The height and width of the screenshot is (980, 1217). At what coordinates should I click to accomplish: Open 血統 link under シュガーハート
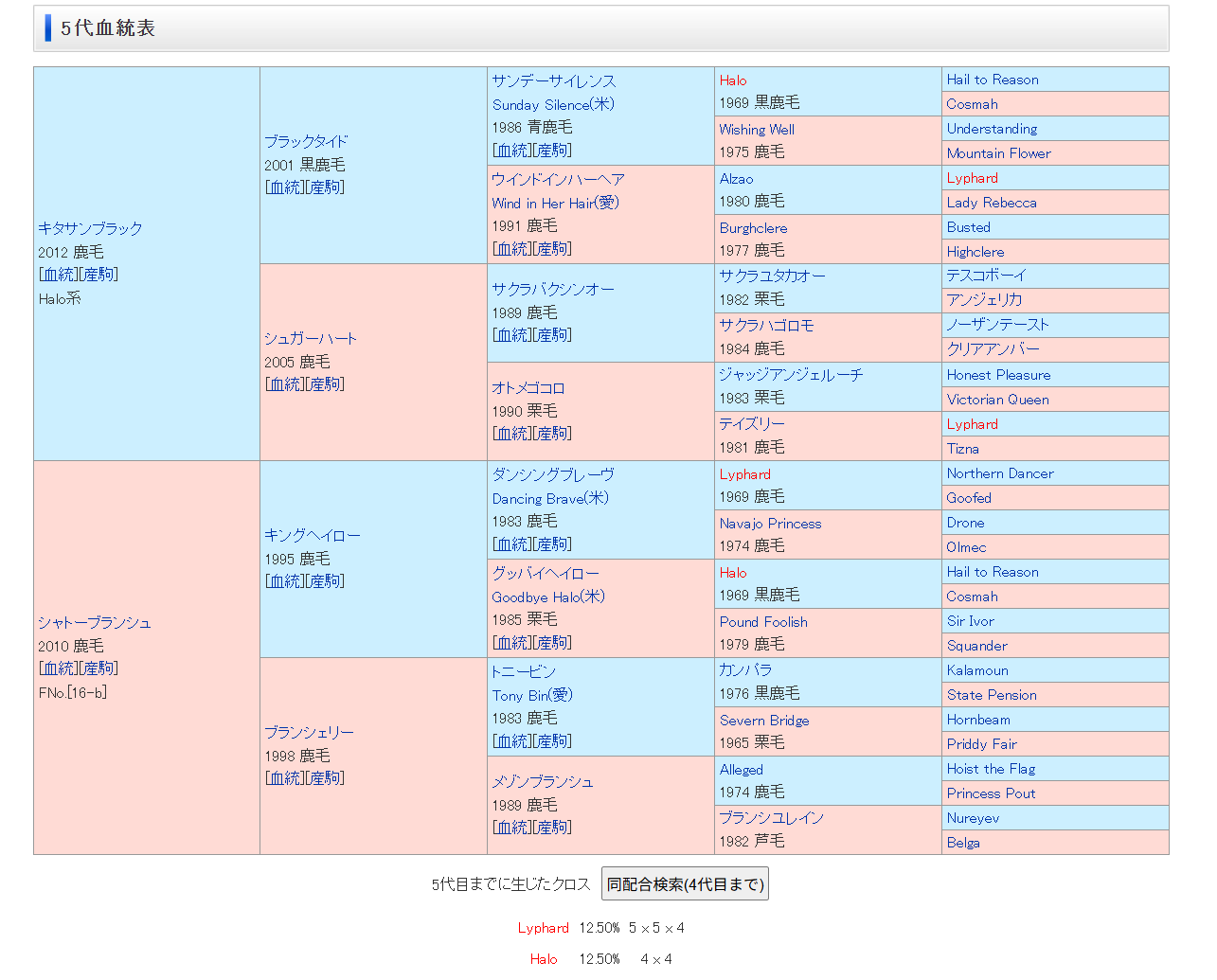point(285,384)
